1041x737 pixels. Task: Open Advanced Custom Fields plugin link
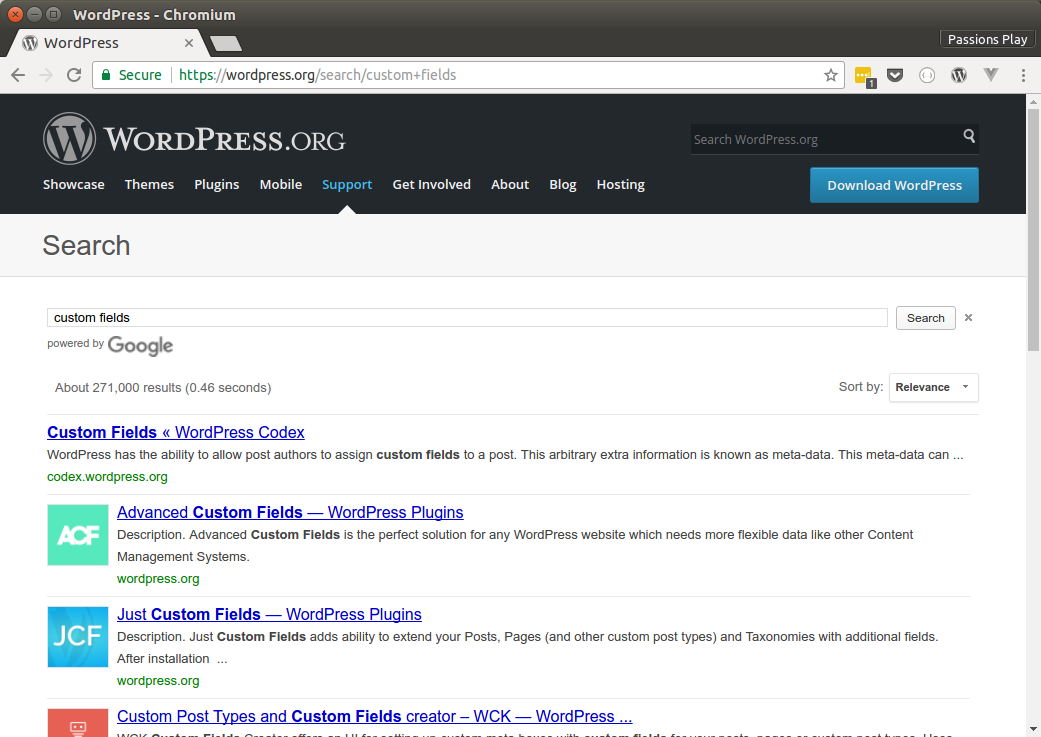(x=290, y=513)
